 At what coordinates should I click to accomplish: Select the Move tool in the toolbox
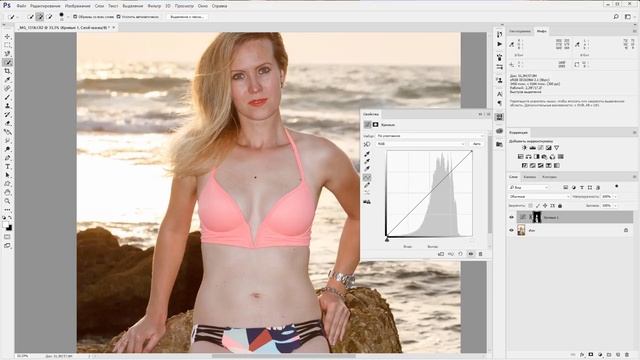tap(7, 37)
